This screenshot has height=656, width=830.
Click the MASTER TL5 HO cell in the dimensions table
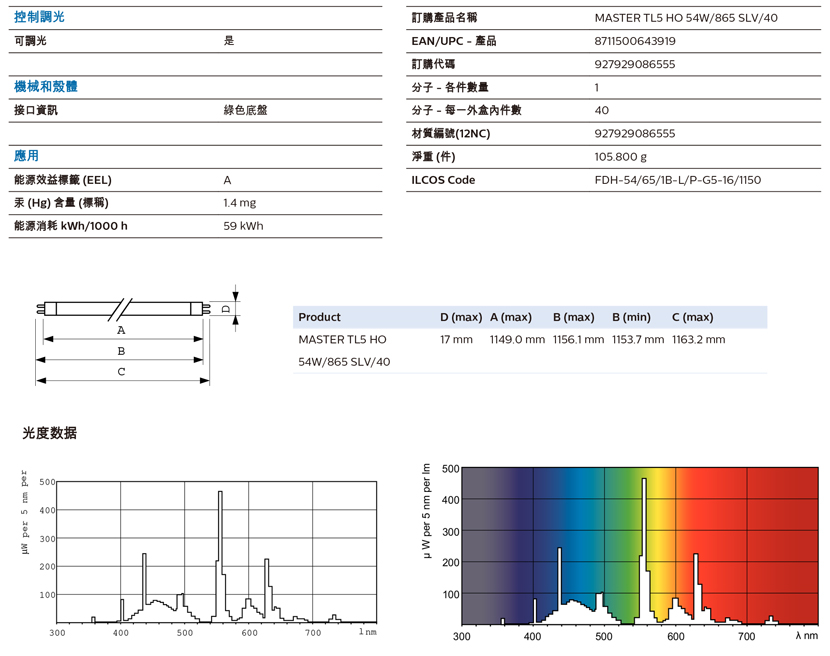(x=344, y=351)
